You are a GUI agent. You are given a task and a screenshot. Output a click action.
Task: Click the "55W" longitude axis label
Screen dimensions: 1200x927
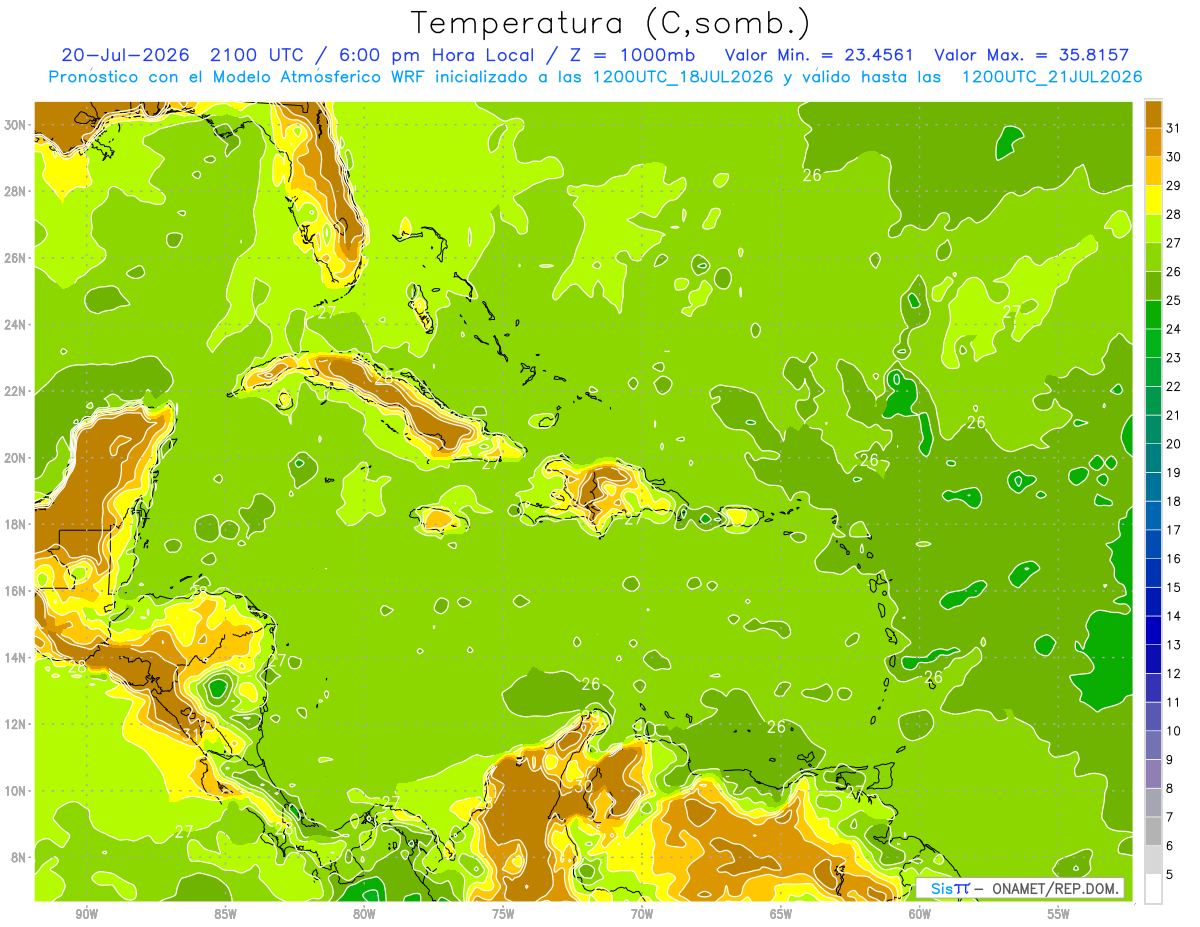[1059, 914]
